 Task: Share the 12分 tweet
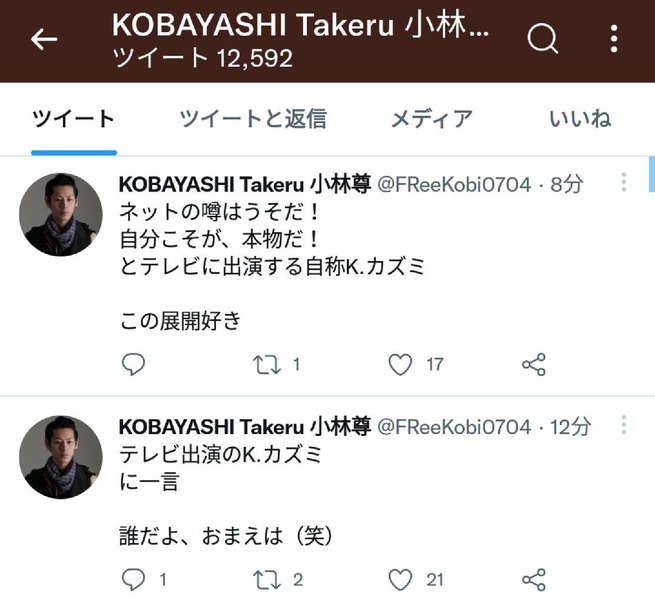click(x=534, y=579)
